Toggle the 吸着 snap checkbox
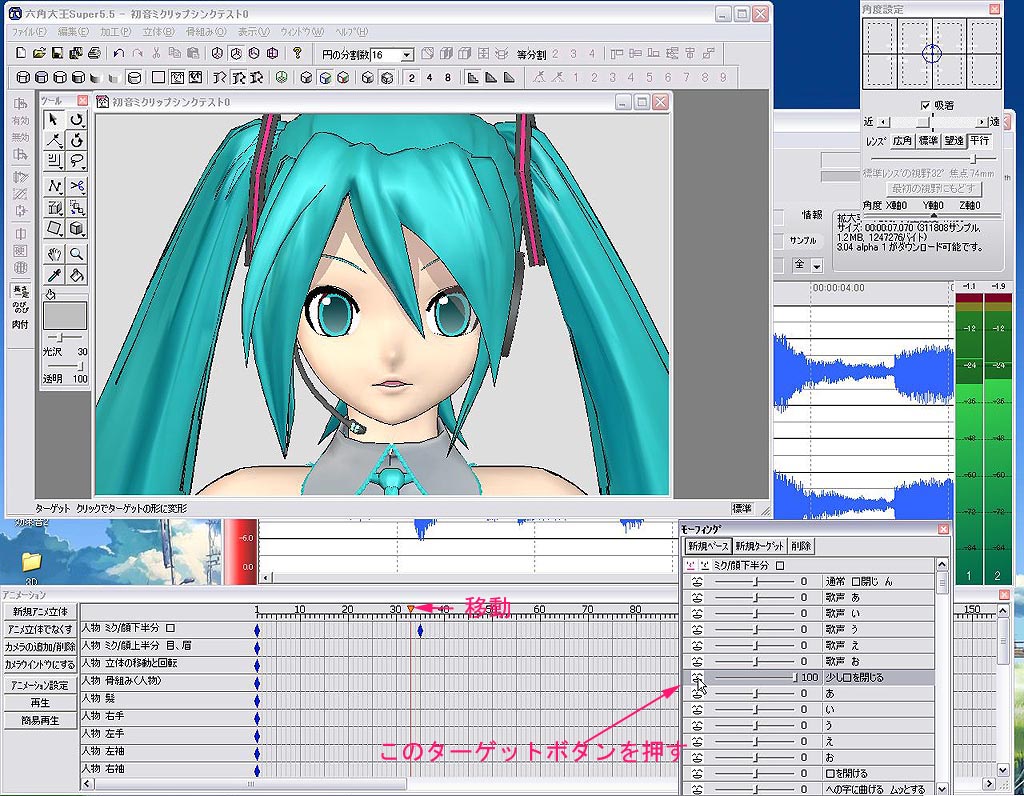This screenshot has height=796, width=1024. [x=925, y=105]
